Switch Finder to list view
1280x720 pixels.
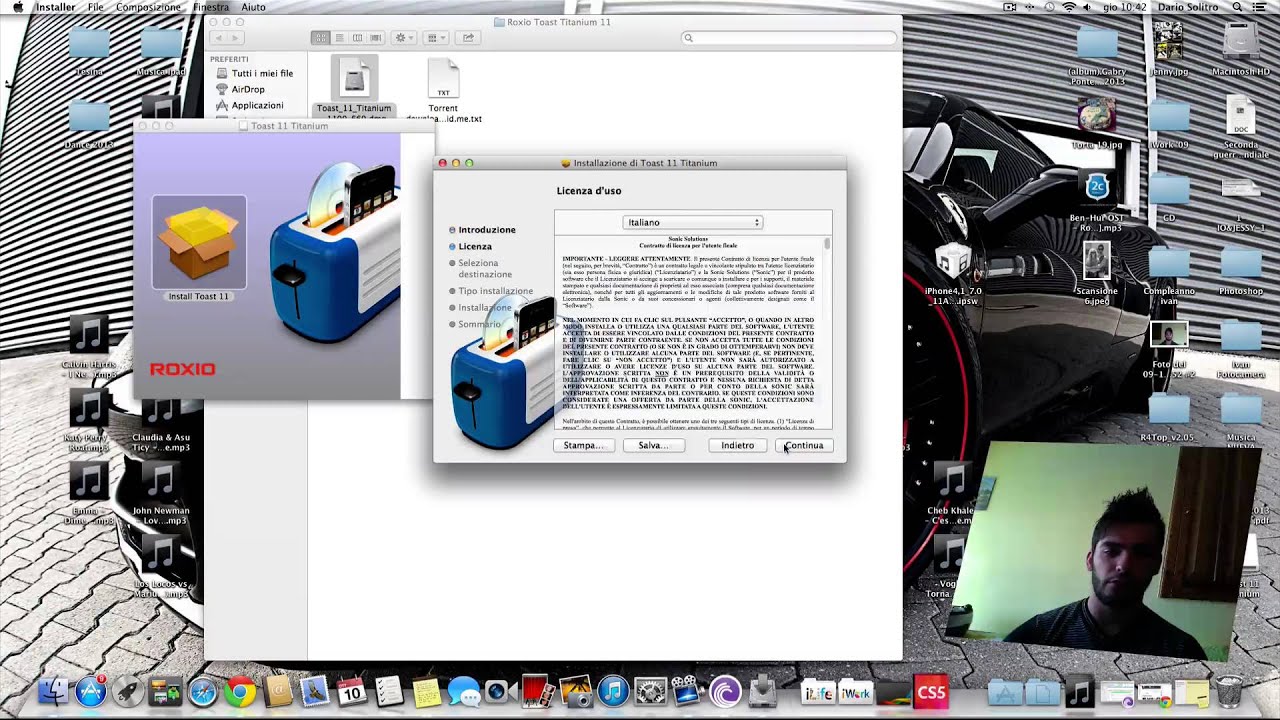[339, 38]
